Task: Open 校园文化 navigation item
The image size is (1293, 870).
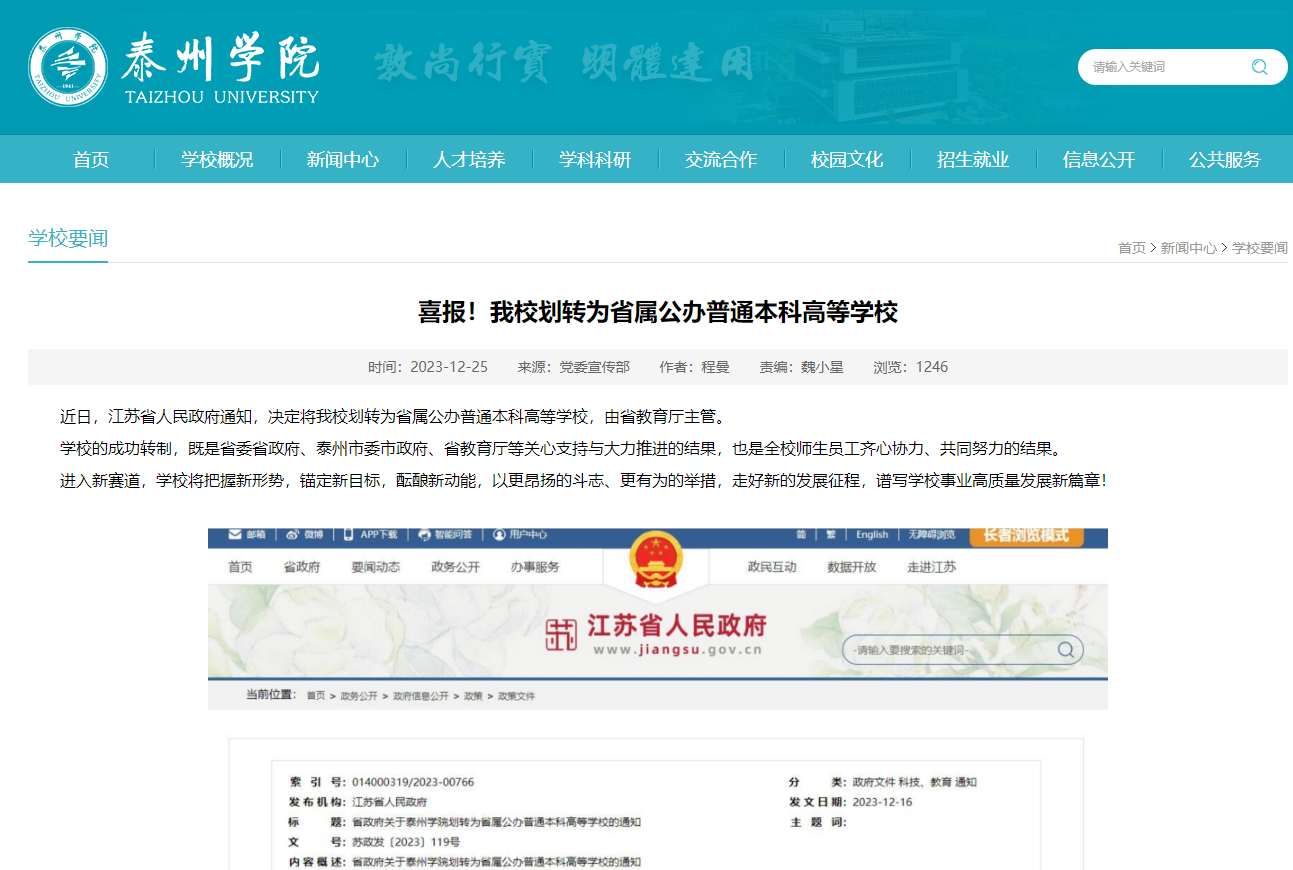Action: [x=847, y=159]
